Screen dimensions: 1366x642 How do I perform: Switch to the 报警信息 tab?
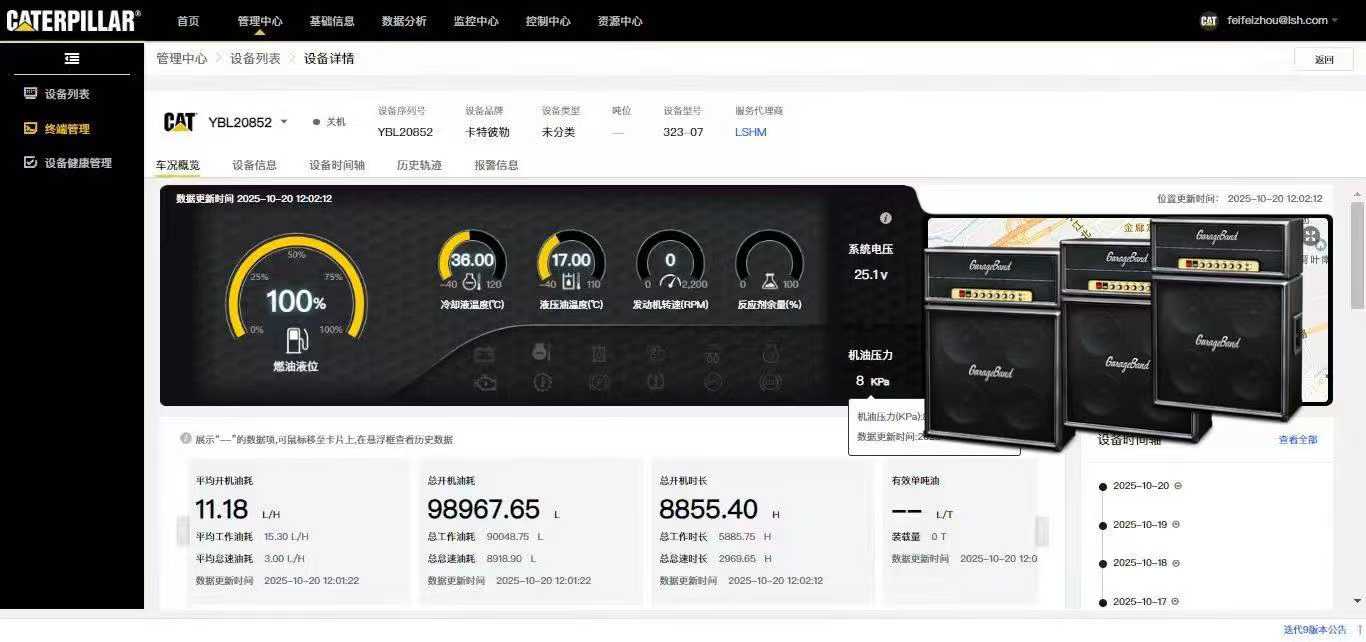point(496,165)
